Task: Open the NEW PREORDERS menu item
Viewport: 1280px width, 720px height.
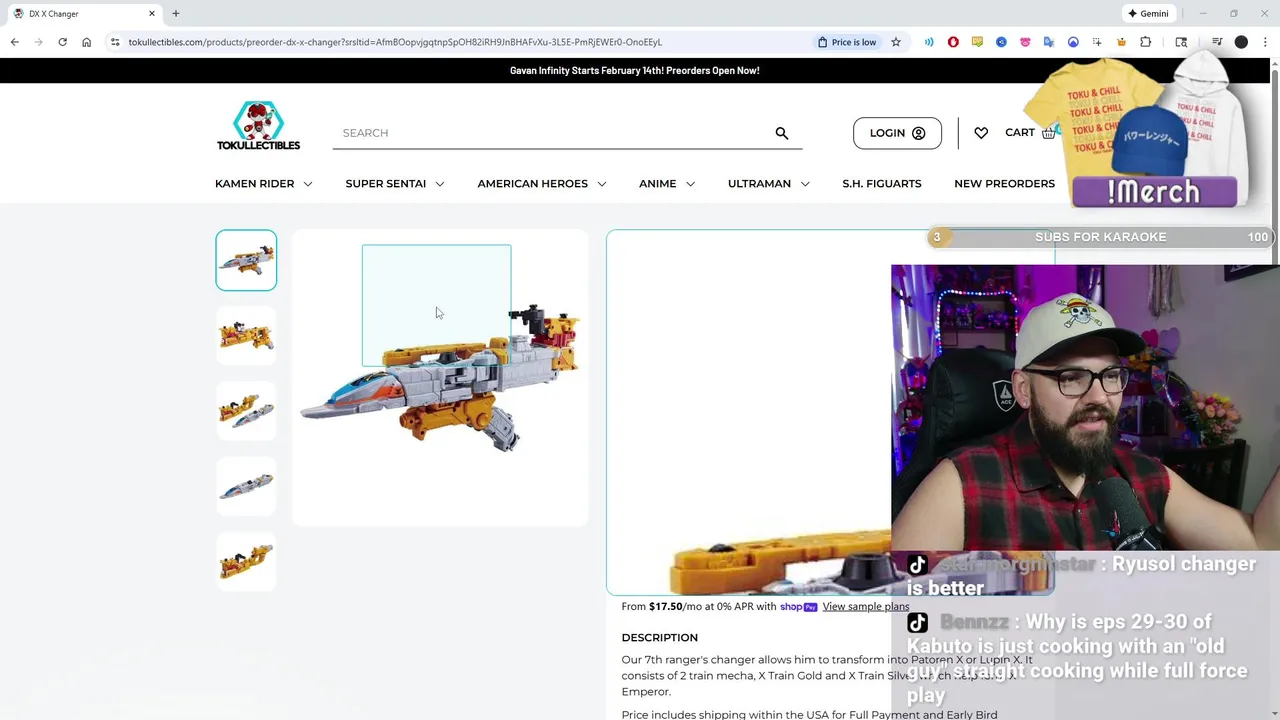Action: pyautogui.click(x=1004, y=184)
